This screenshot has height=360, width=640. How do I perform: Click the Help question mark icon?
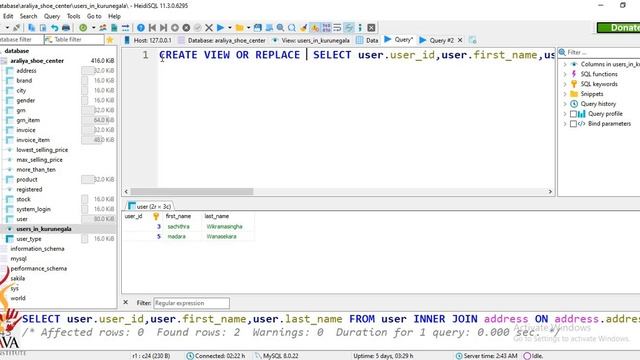click(141, 28)
